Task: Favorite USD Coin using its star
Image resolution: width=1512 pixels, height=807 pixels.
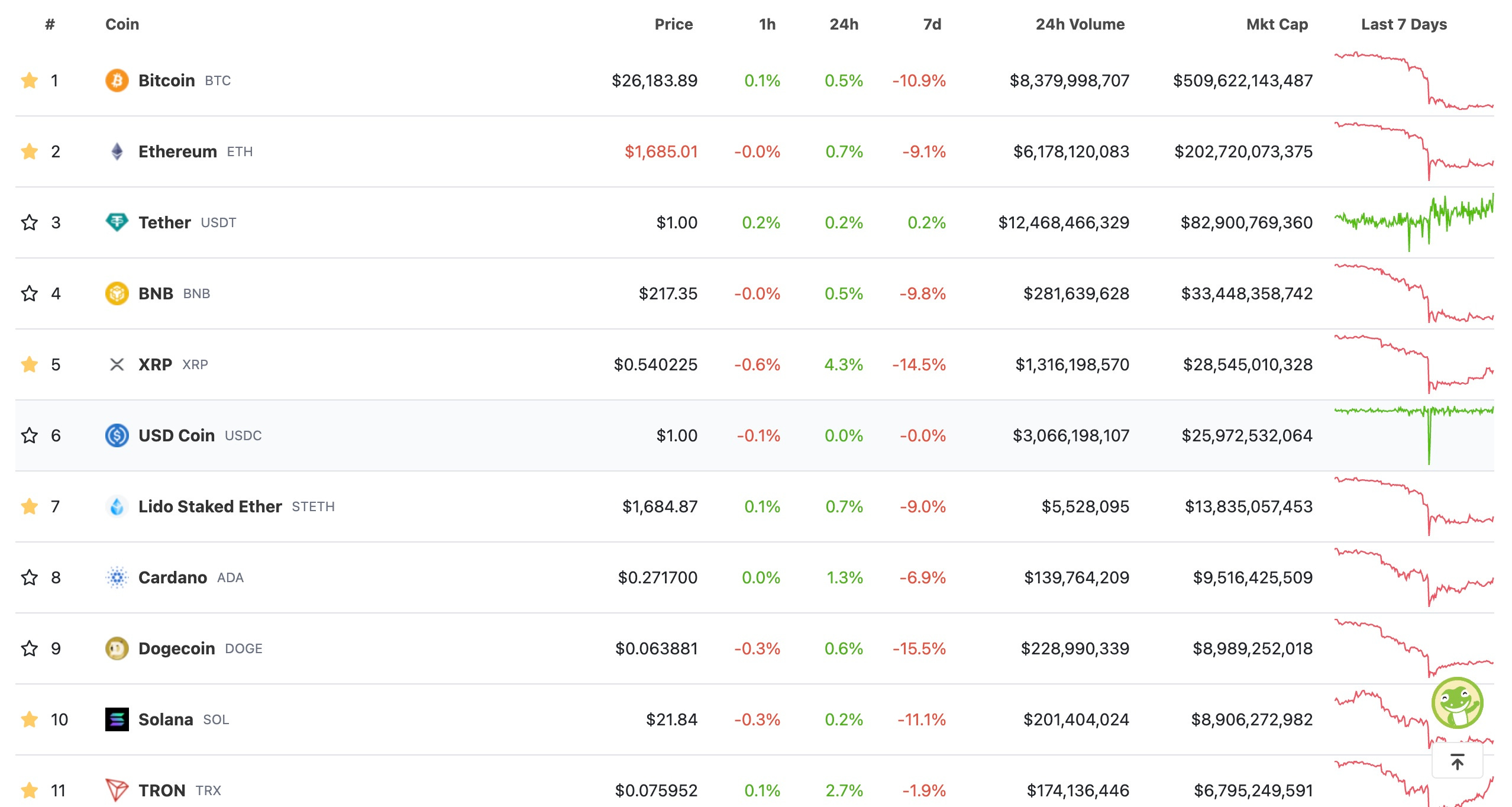Action: point(29,435)
